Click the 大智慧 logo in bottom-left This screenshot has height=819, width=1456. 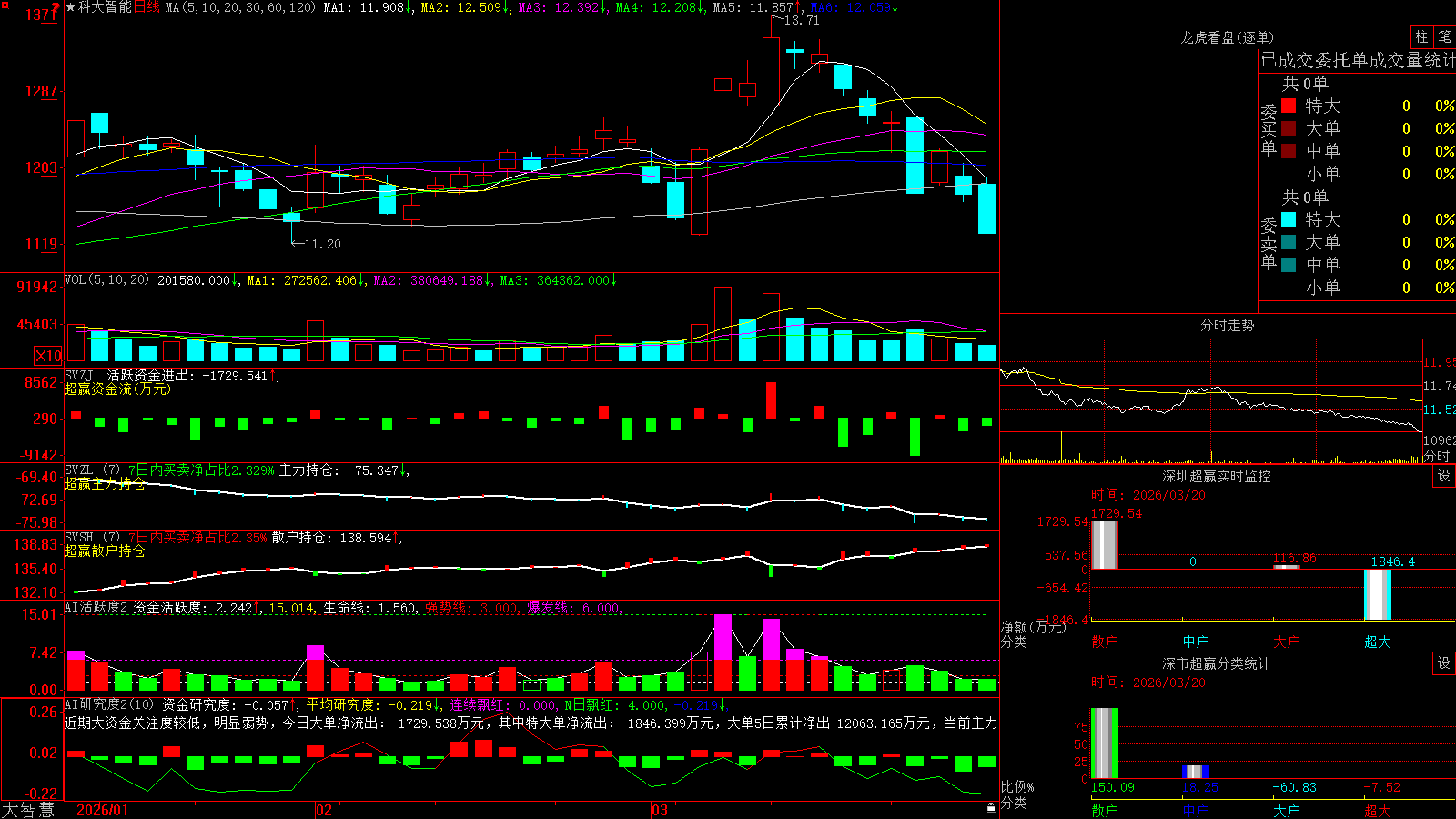coord(28,810)
